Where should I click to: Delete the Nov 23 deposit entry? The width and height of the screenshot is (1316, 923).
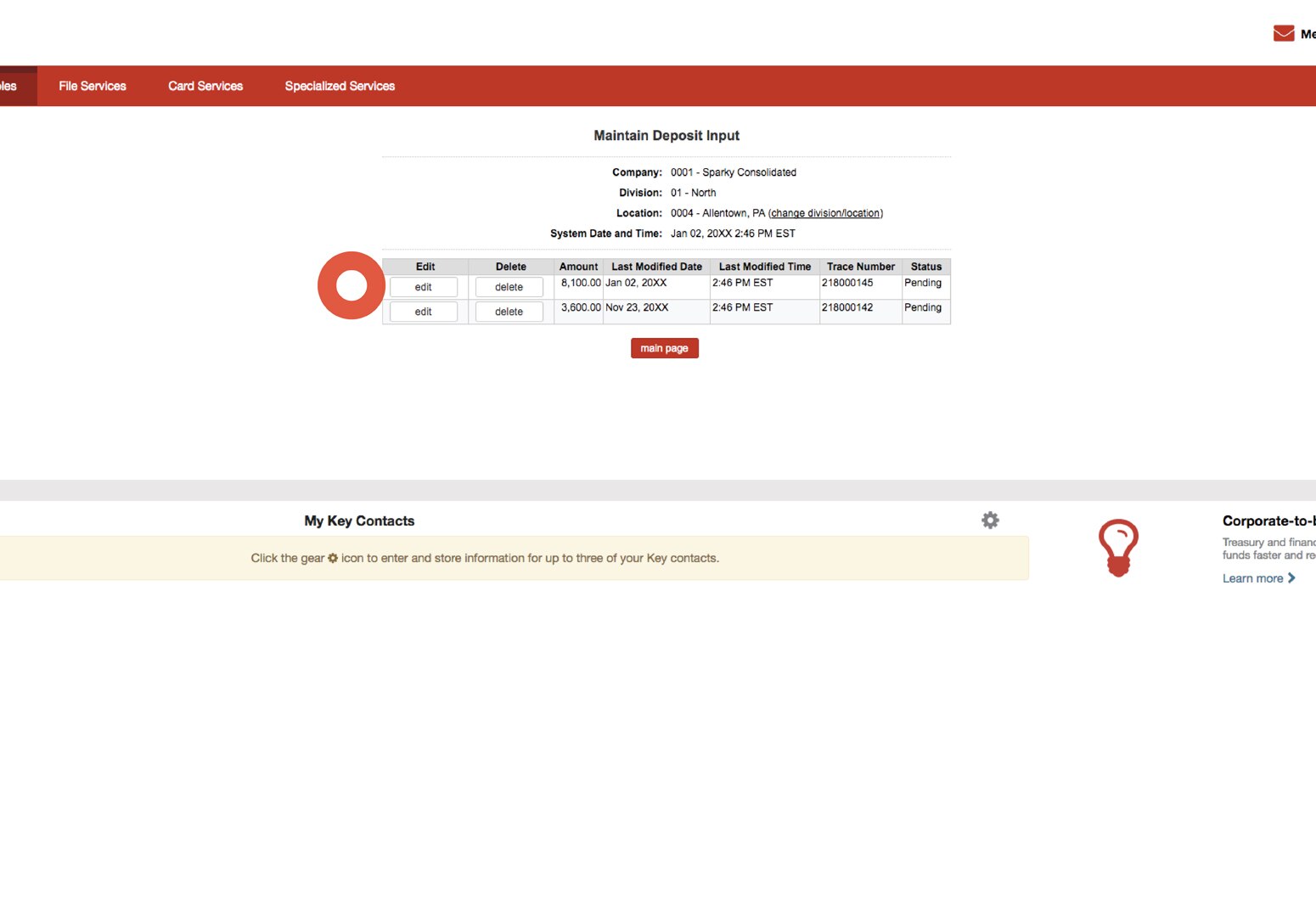click(x=509, y=312)
